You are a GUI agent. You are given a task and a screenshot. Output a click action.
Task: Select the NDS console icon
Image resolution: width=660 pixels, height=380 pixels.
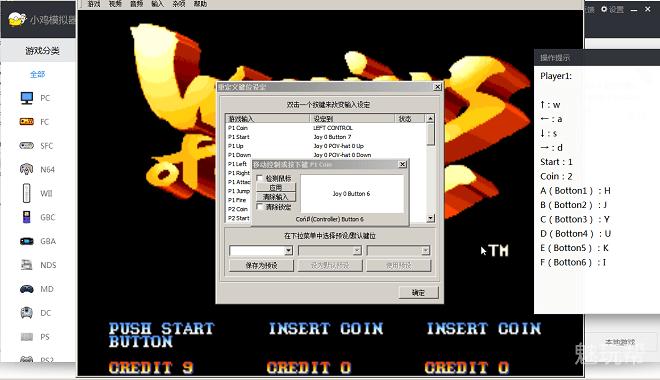(27, 265)
